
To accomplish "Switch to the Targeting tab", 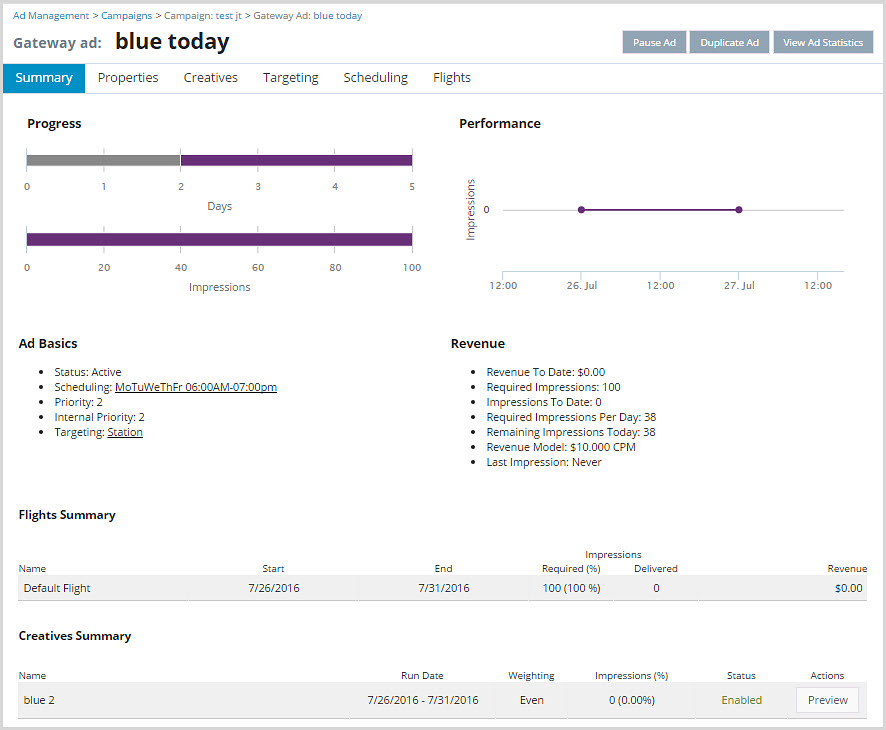I will pyautogui.click(x=290, y=77).
